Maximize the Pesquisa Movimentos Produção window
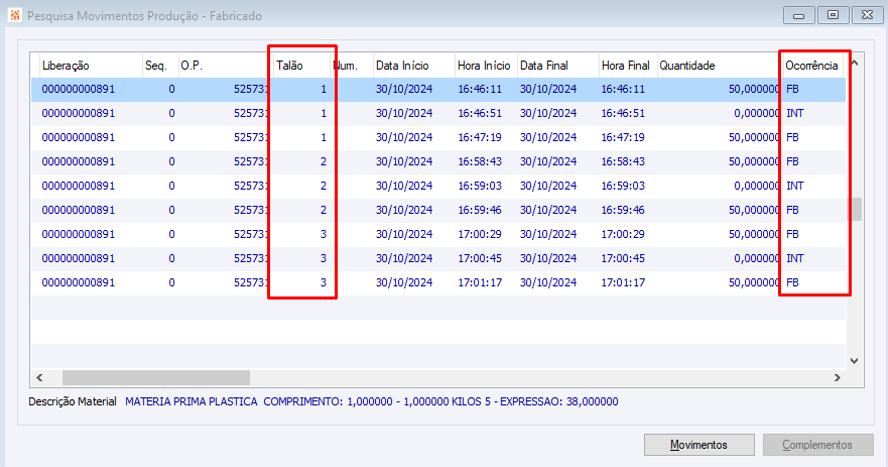The height and width of the screenshot is (467, 888). point(833,15)
